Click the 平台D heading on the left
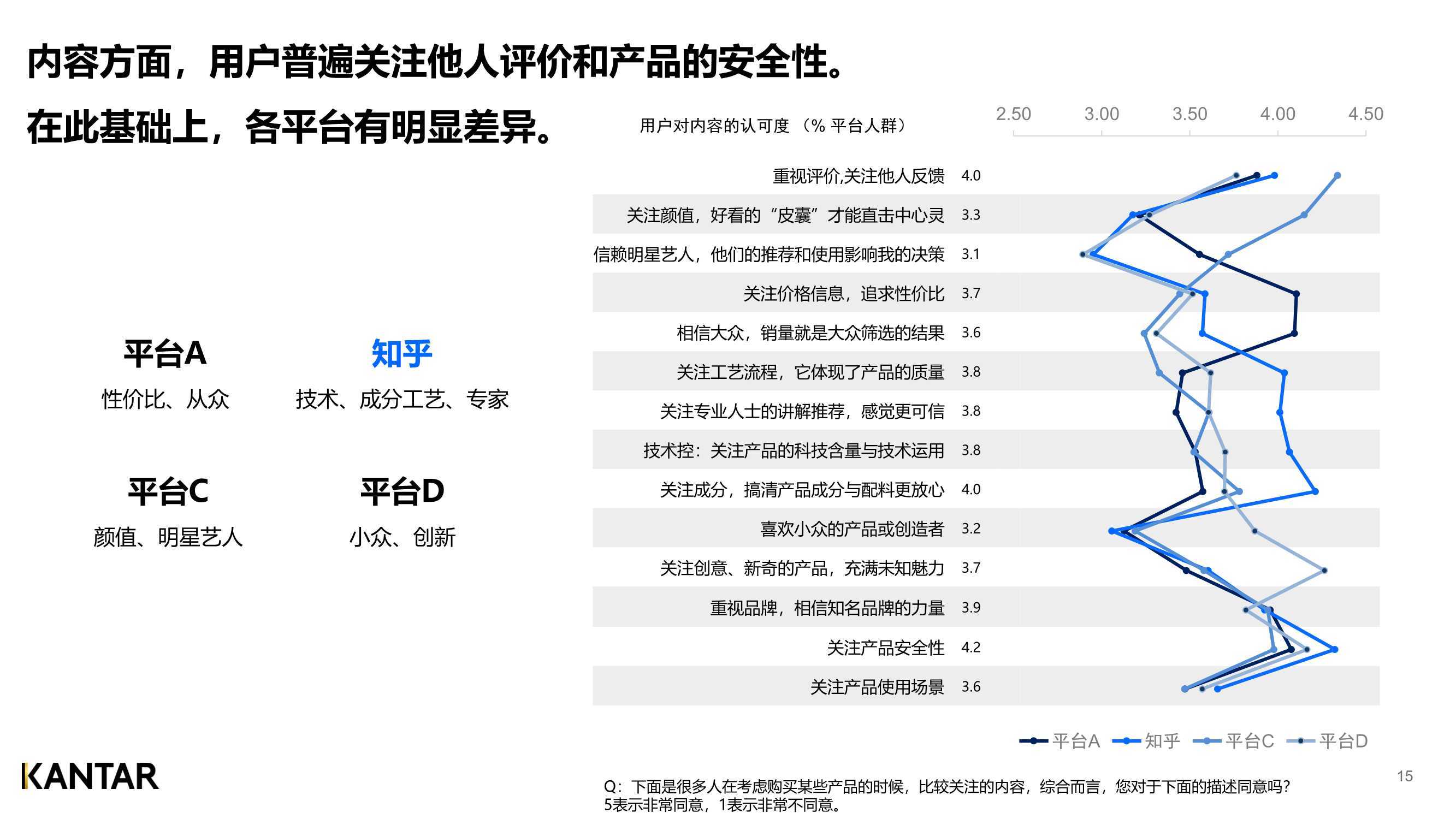 [x=402, y=491]
